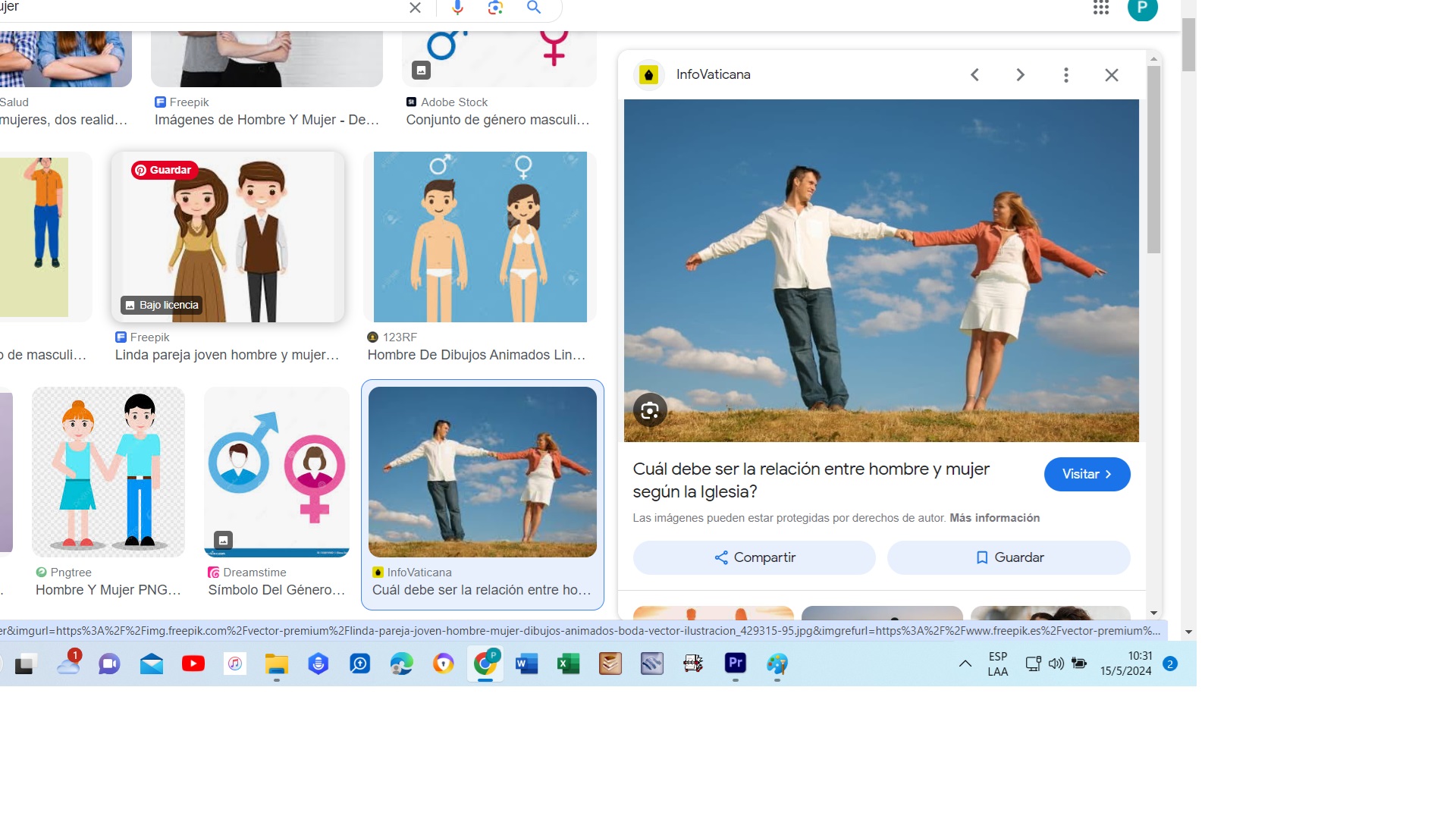Viewport: 1456px width, 819px height.
Task: Save image with Guardar bookmark button
Action: point(1008,557)
